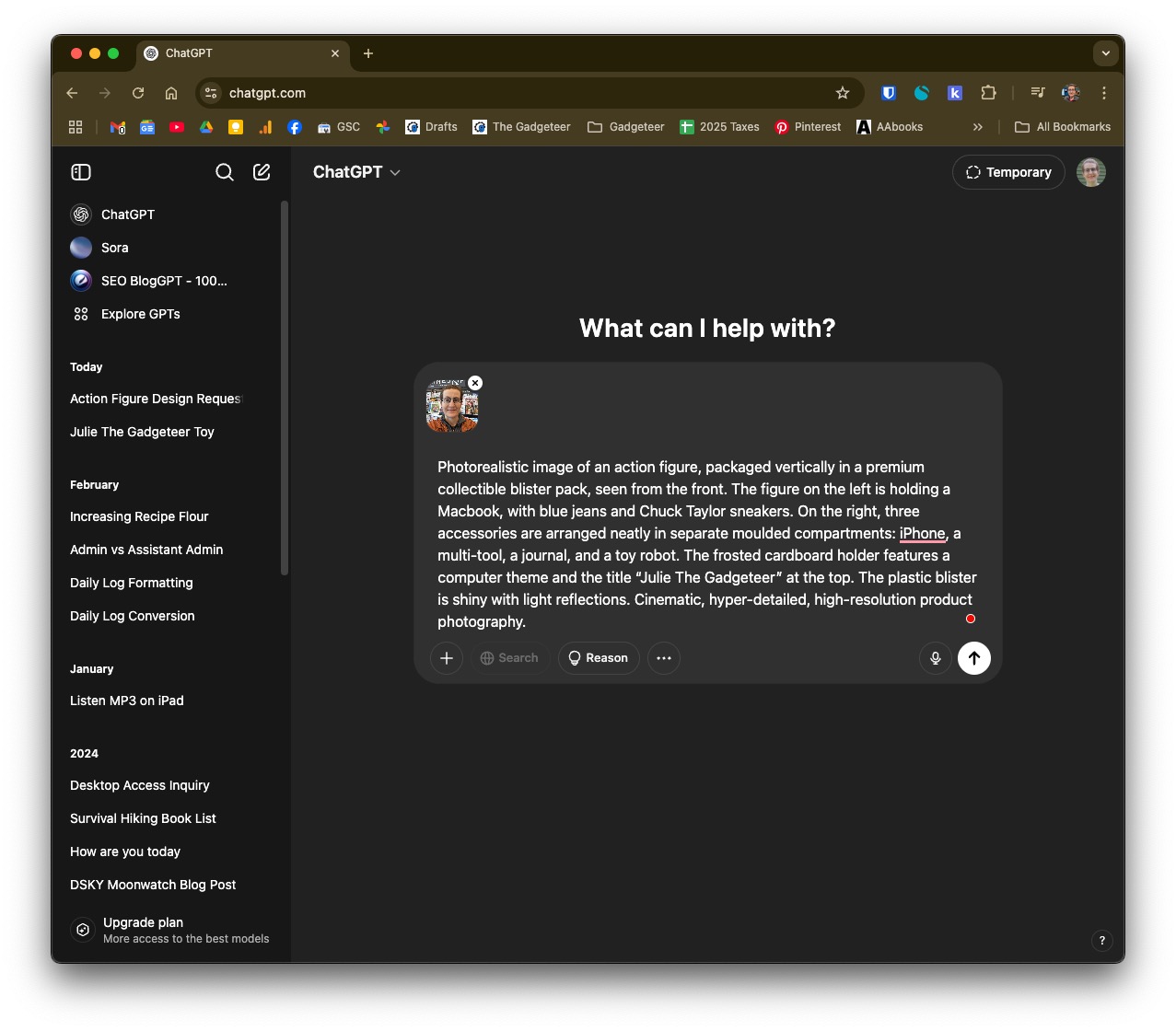This screenshot has height=1031, width=1176.
Task: Open GSC bookmark
Action: pos(339,127)
